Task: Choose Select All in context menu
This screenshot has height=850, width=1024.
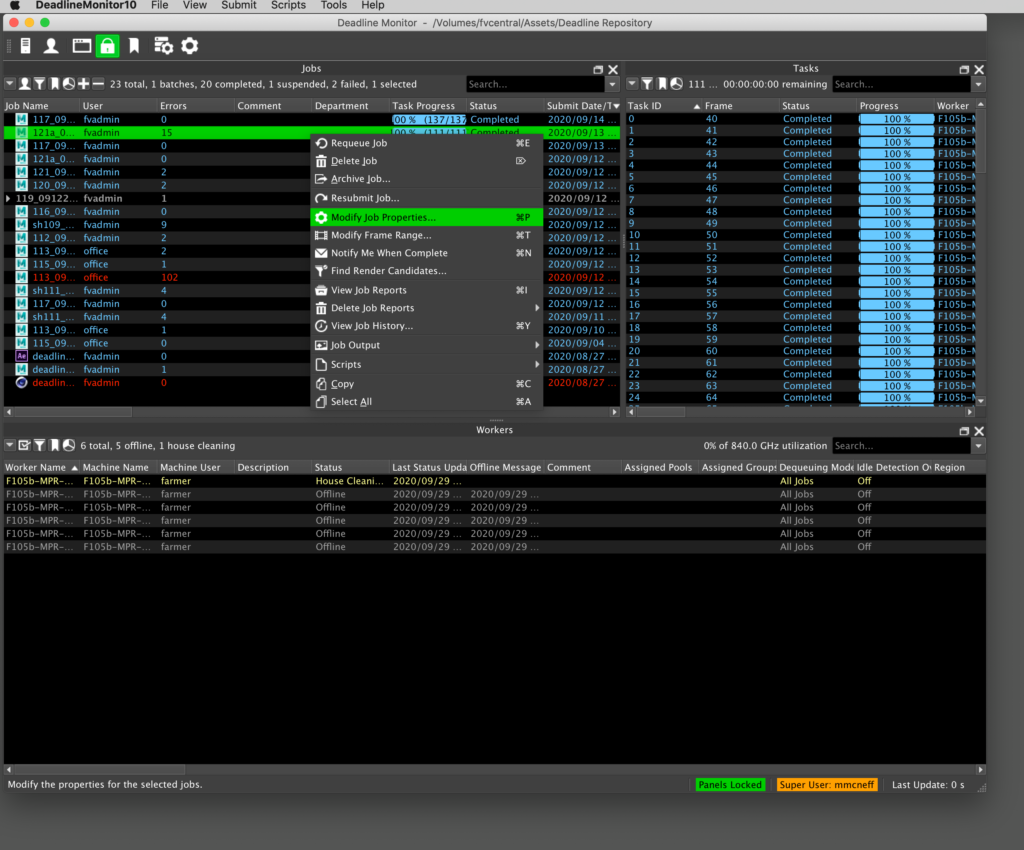Action: 427,401
